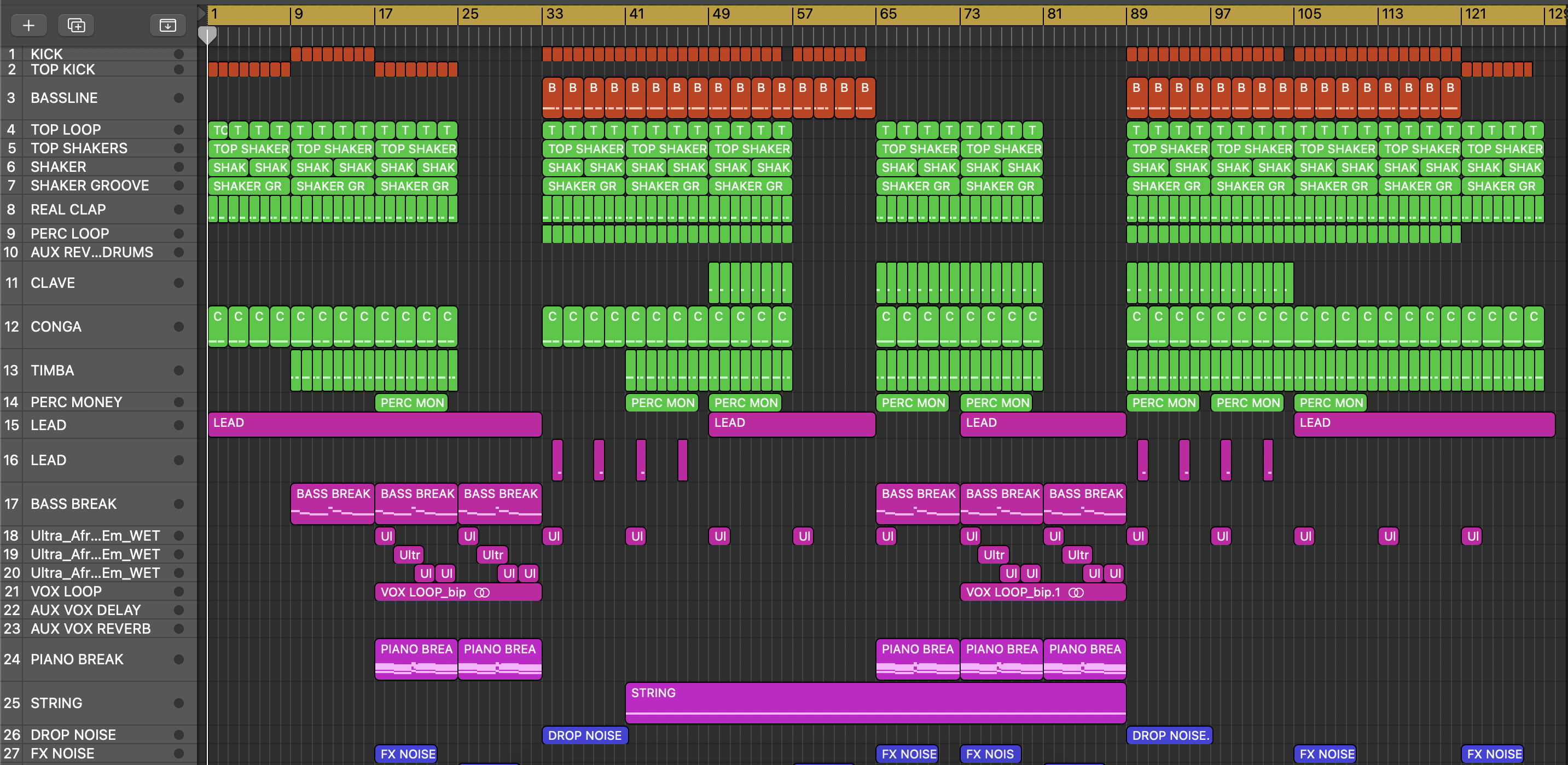Toggle the BASSLINE track status dot

coord(178,98)
